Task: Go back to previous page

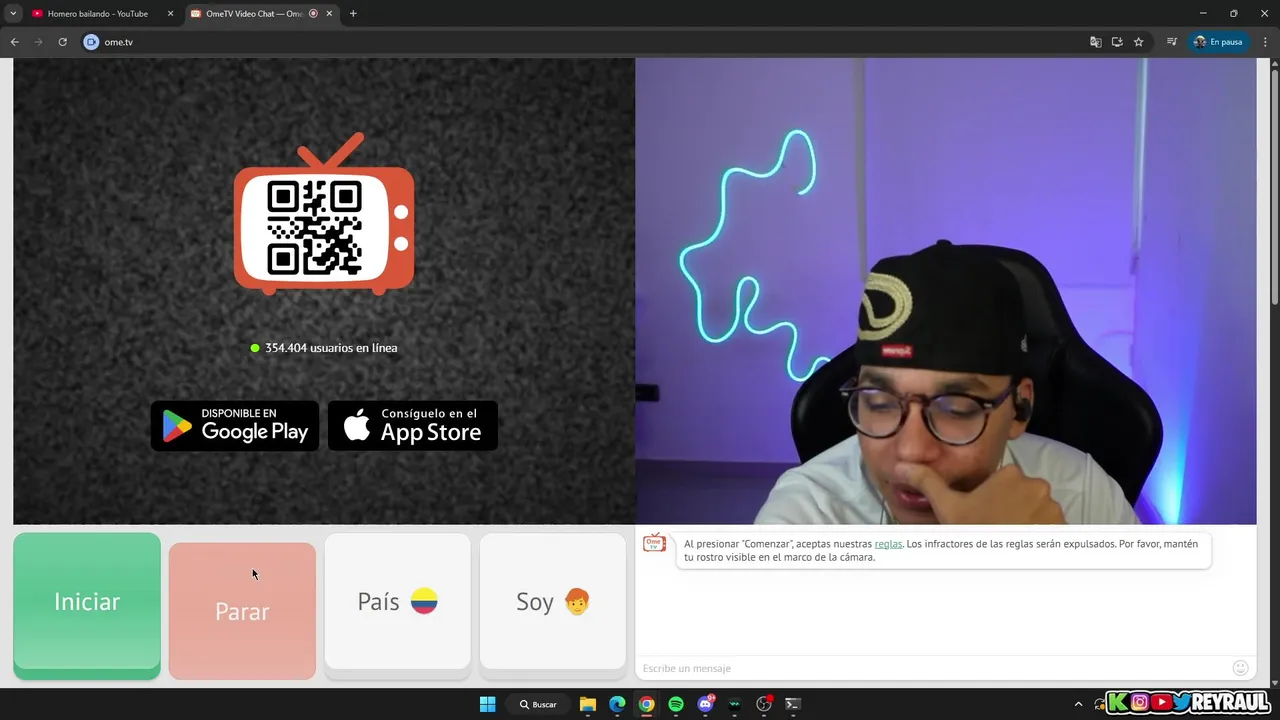Action: 15,42
